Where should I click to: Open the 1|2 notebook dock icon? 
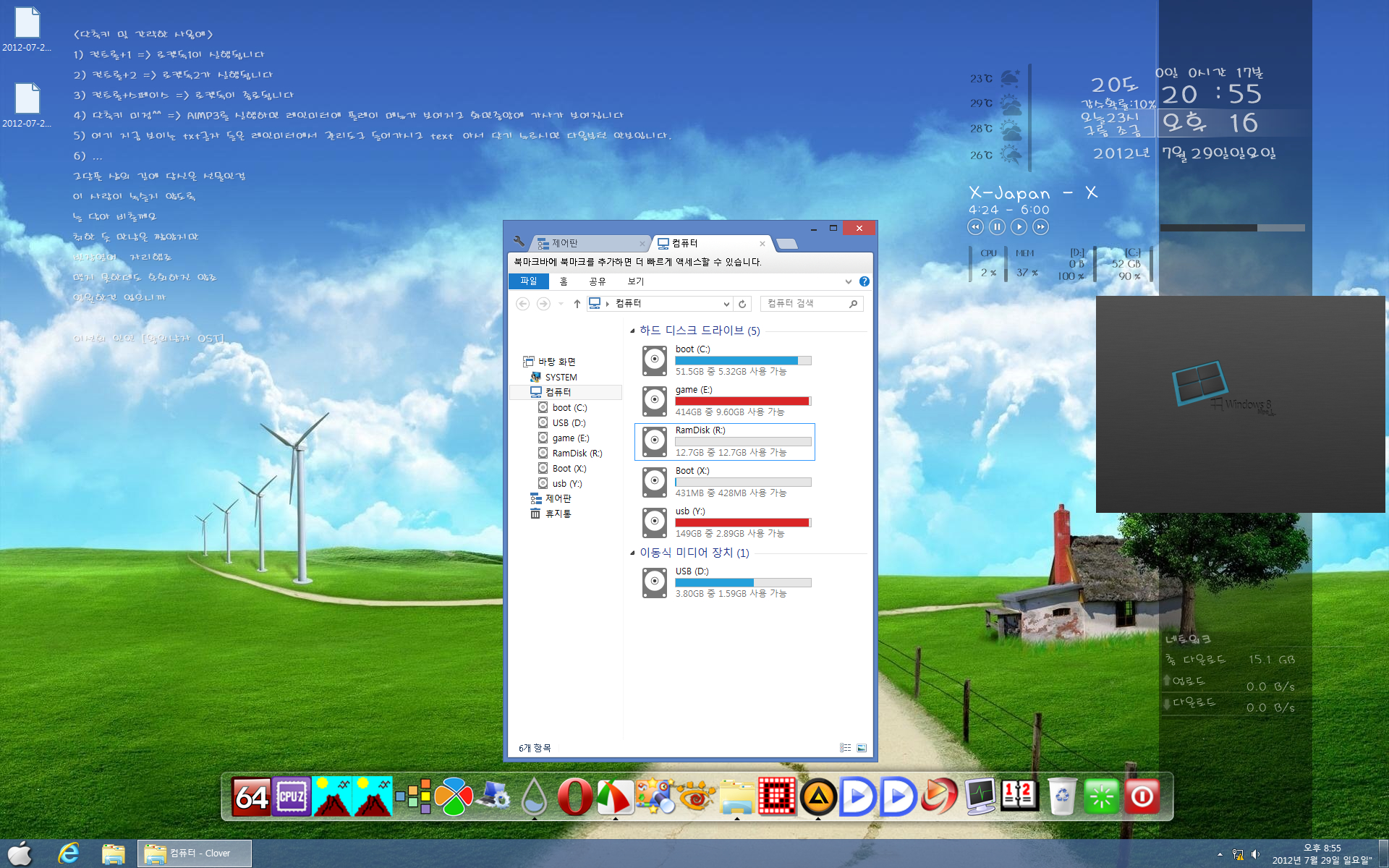tap(1021, 797)
